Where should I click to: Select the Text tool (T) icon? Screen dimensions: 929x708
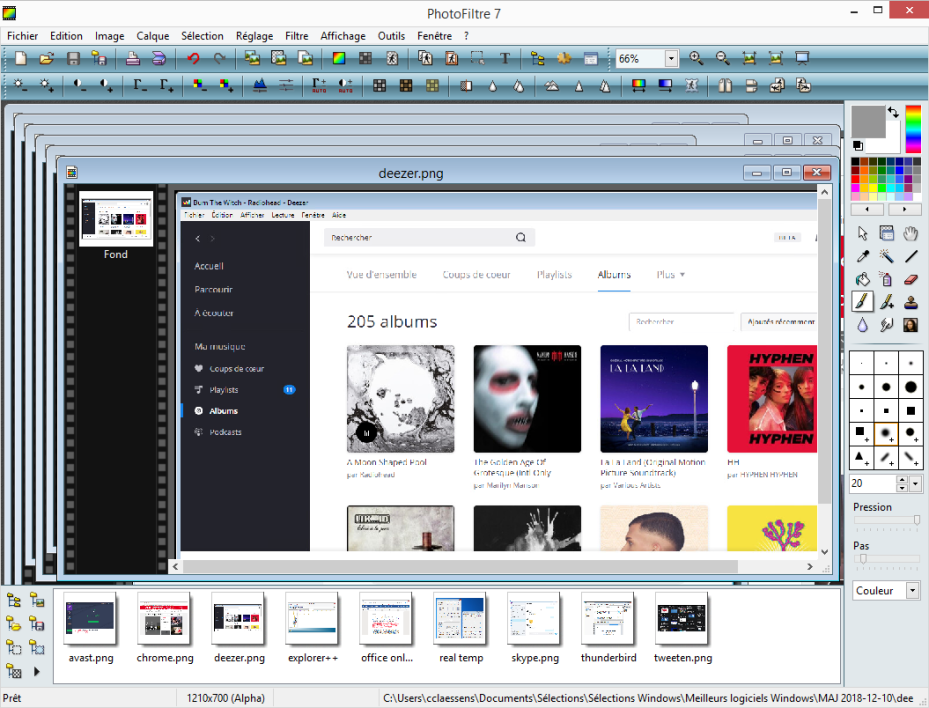505,59
